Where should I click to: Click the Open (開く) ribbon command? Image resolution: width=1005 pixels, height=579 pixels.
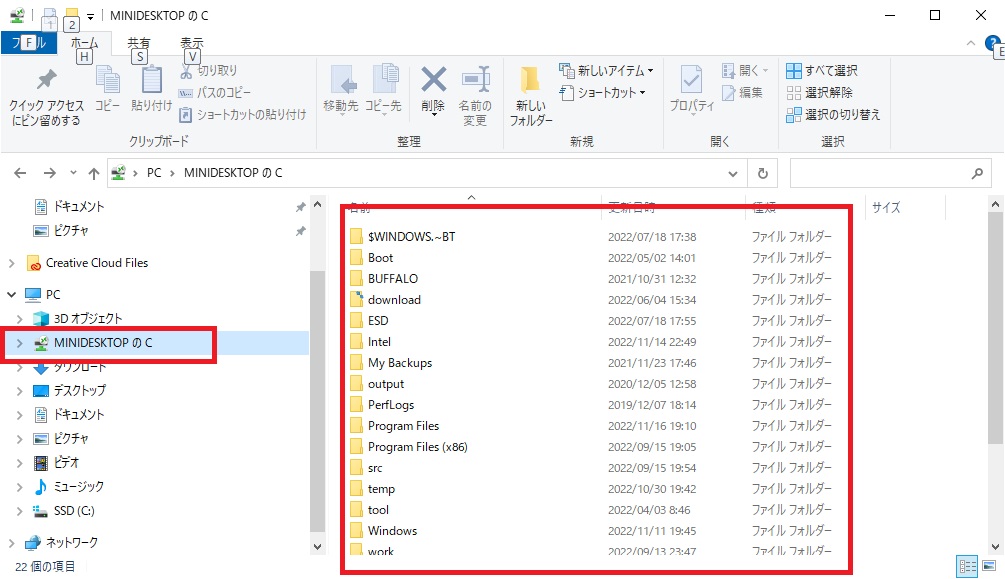745,71
